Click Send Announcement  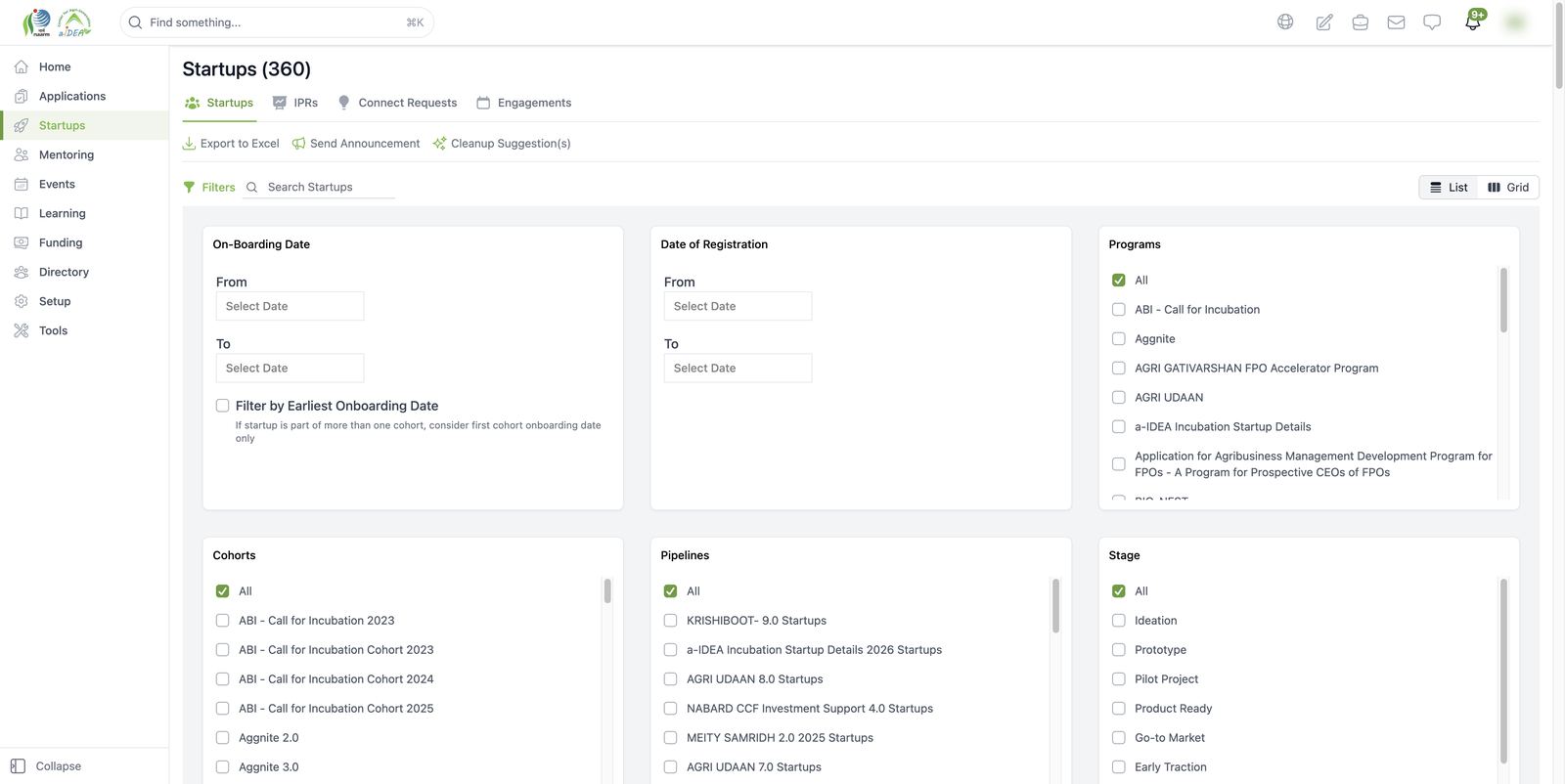coord(356,144)
